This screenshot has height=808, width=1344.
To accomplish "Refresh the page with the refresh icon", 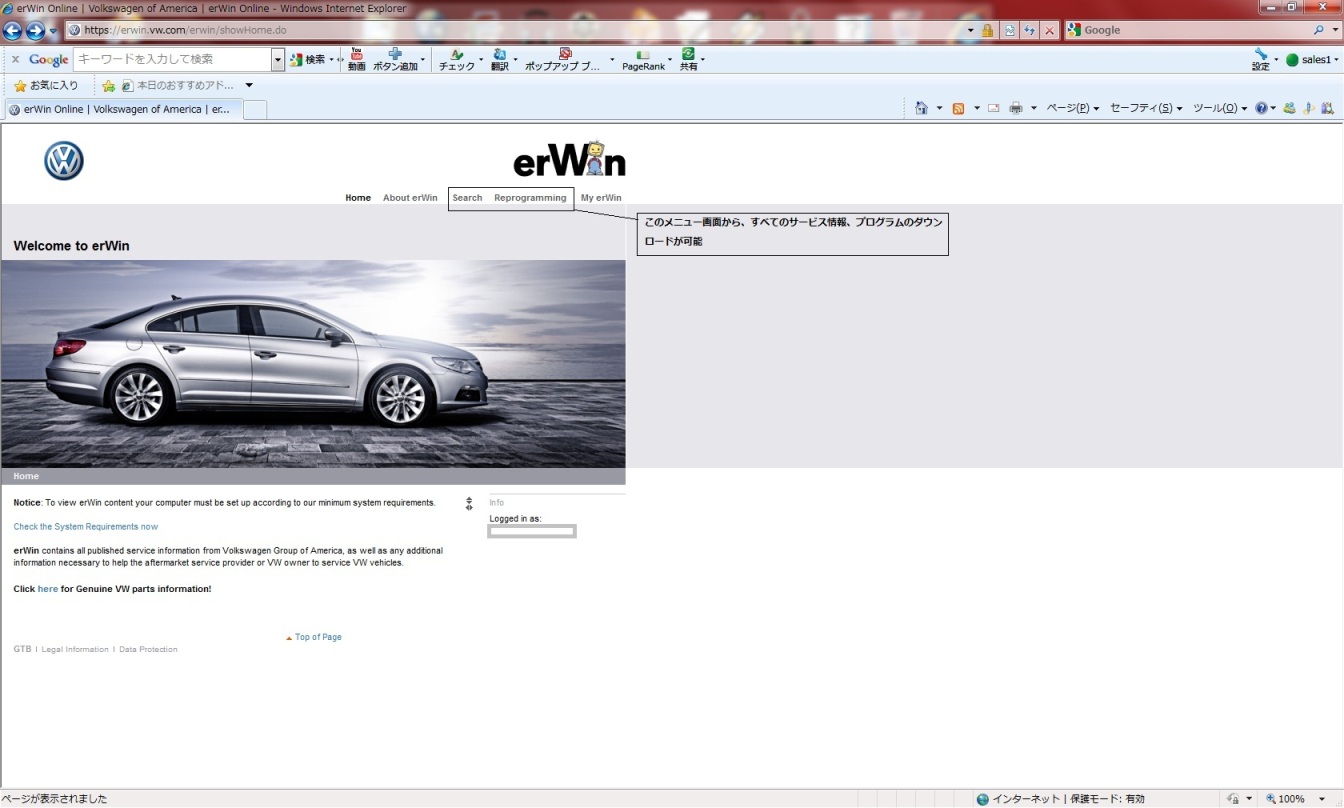I will pyautogui.click(x=1029, y=30).
